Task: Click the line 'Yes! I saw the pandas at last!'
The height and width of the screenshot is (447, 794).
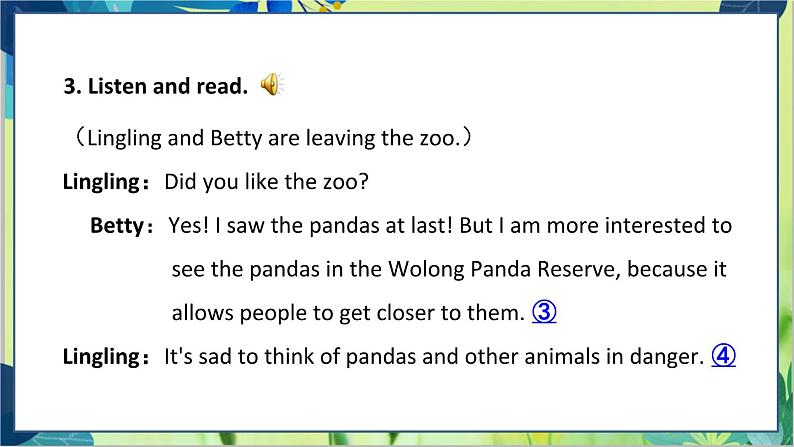Action: (x=310, y=226)
